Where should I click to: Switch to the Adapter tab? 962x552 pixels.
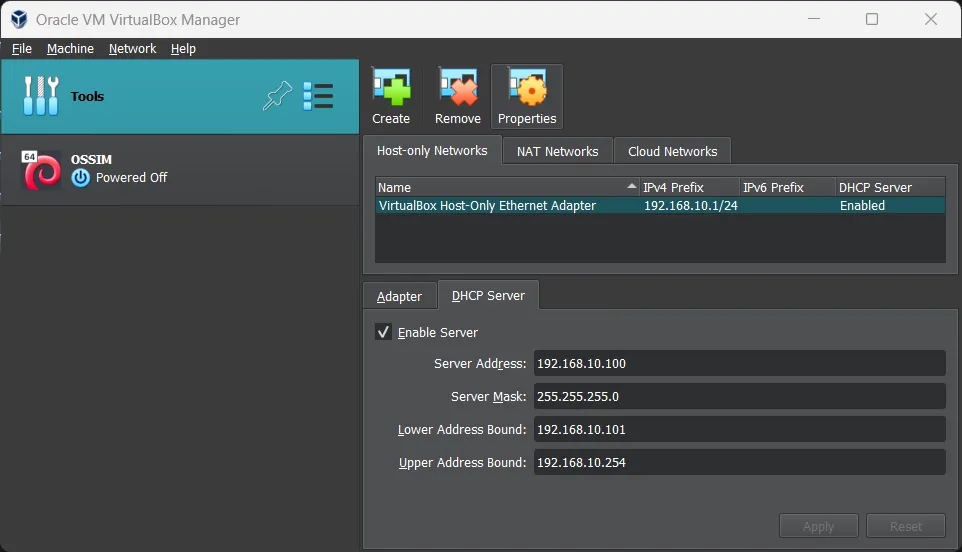(x=399, y=296)
